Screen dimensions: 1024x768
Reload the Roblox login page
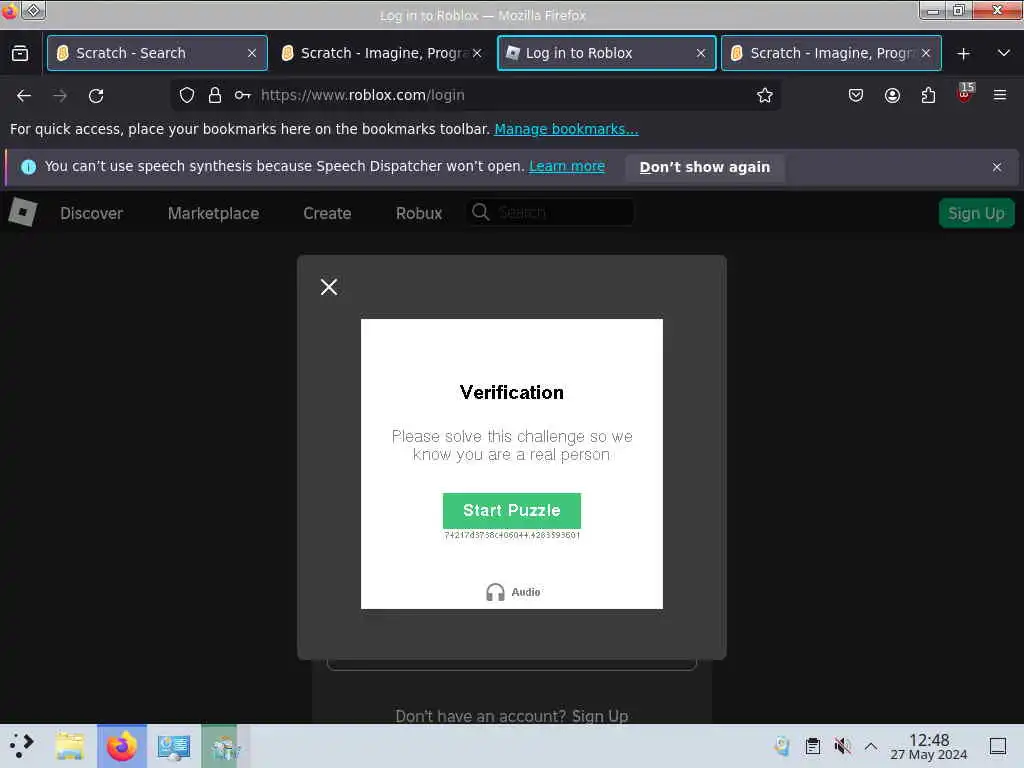[x=96, y=96]
